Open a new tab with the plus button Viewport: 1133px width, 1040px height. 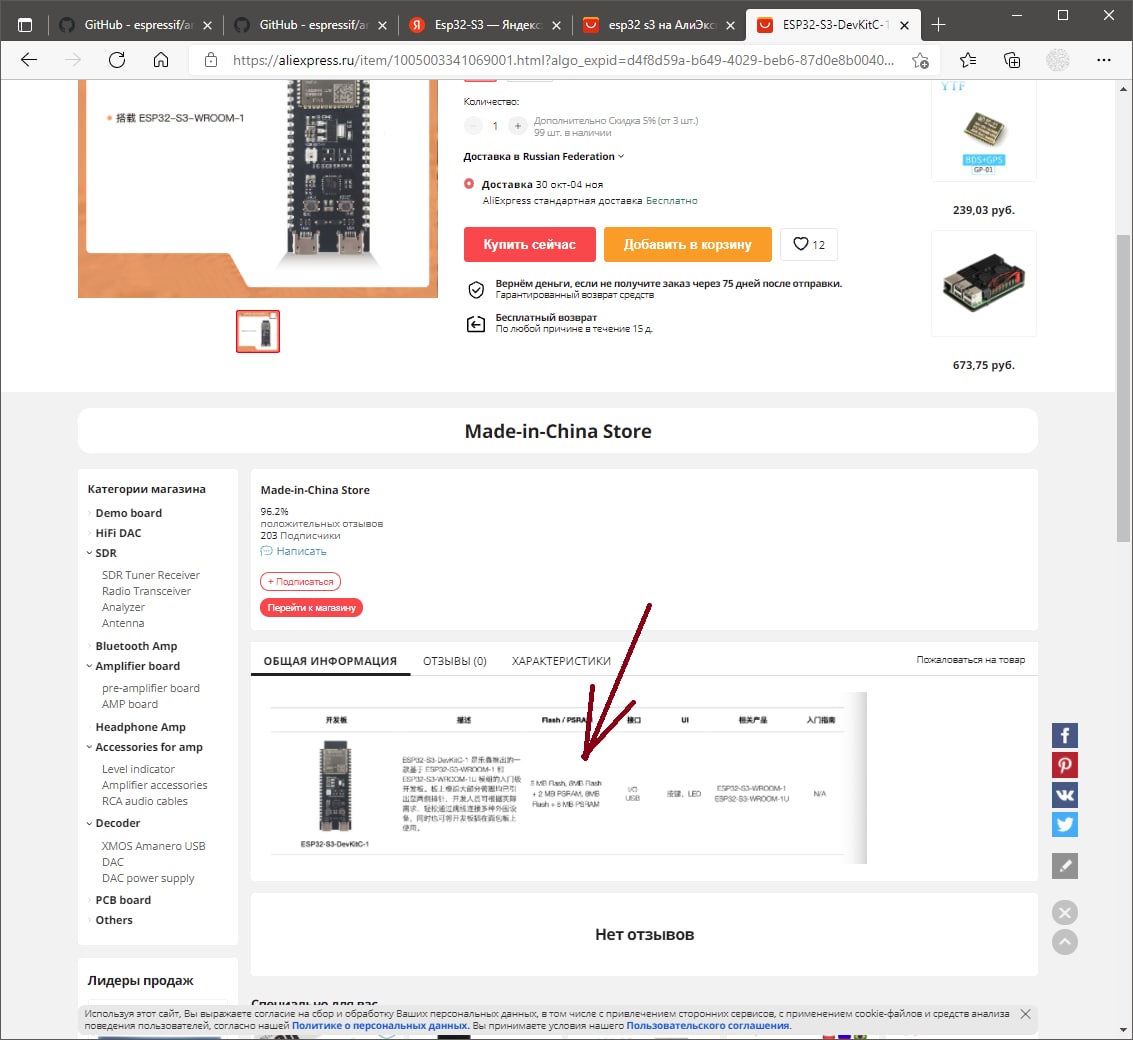coord(938,25)
